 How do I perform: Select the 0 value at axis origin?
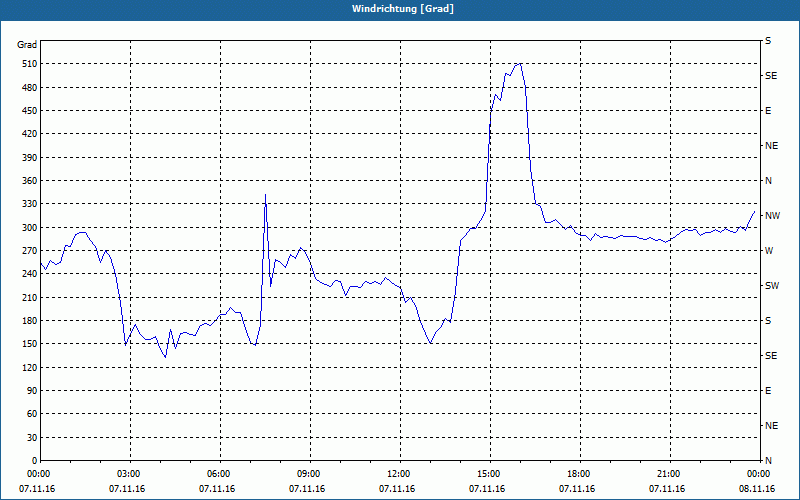pos(34,461)
